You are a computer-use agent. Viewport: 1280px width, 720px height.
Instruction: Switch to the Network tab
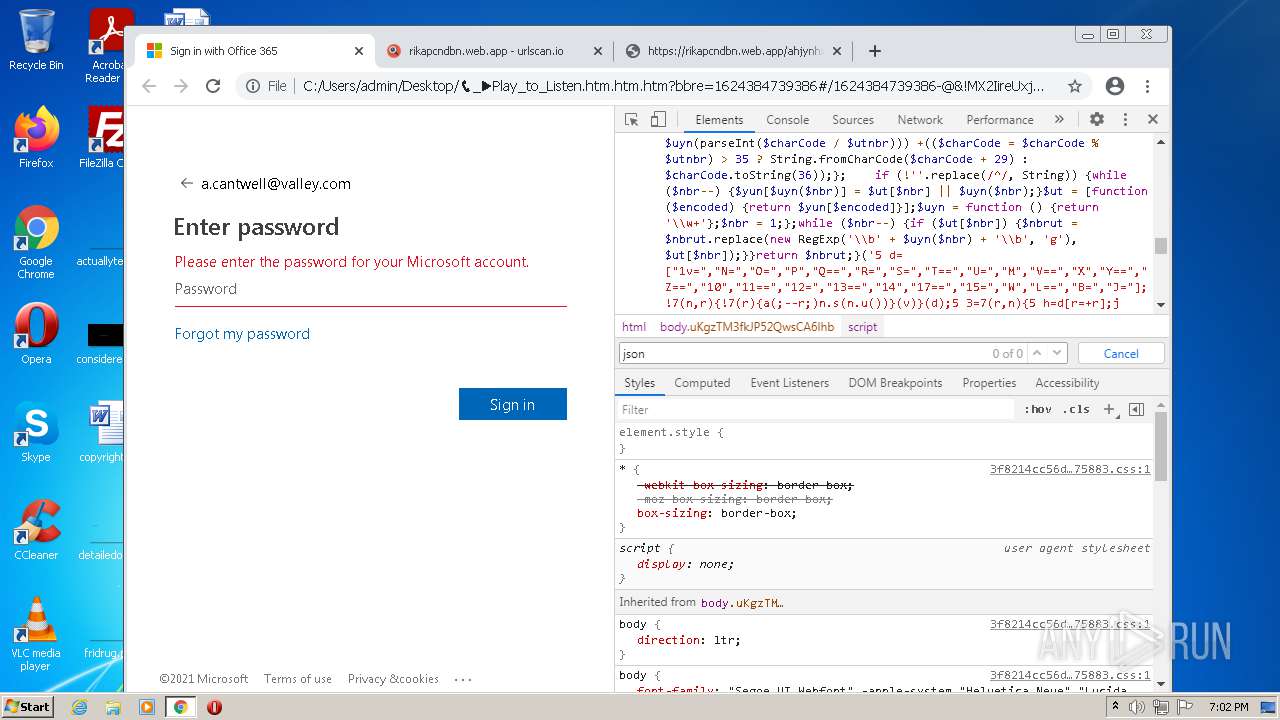coord(920,119)
